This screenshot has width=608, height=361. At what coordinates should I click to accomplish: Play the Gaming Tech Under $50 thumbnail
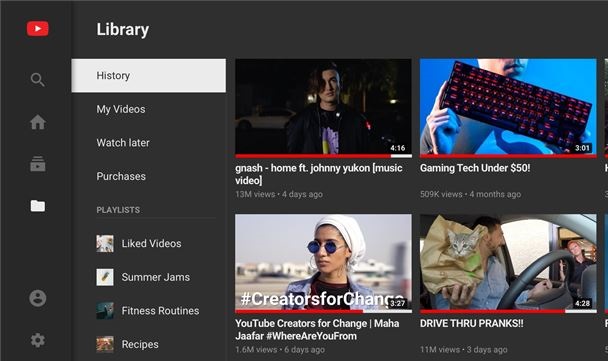point(508,107)
